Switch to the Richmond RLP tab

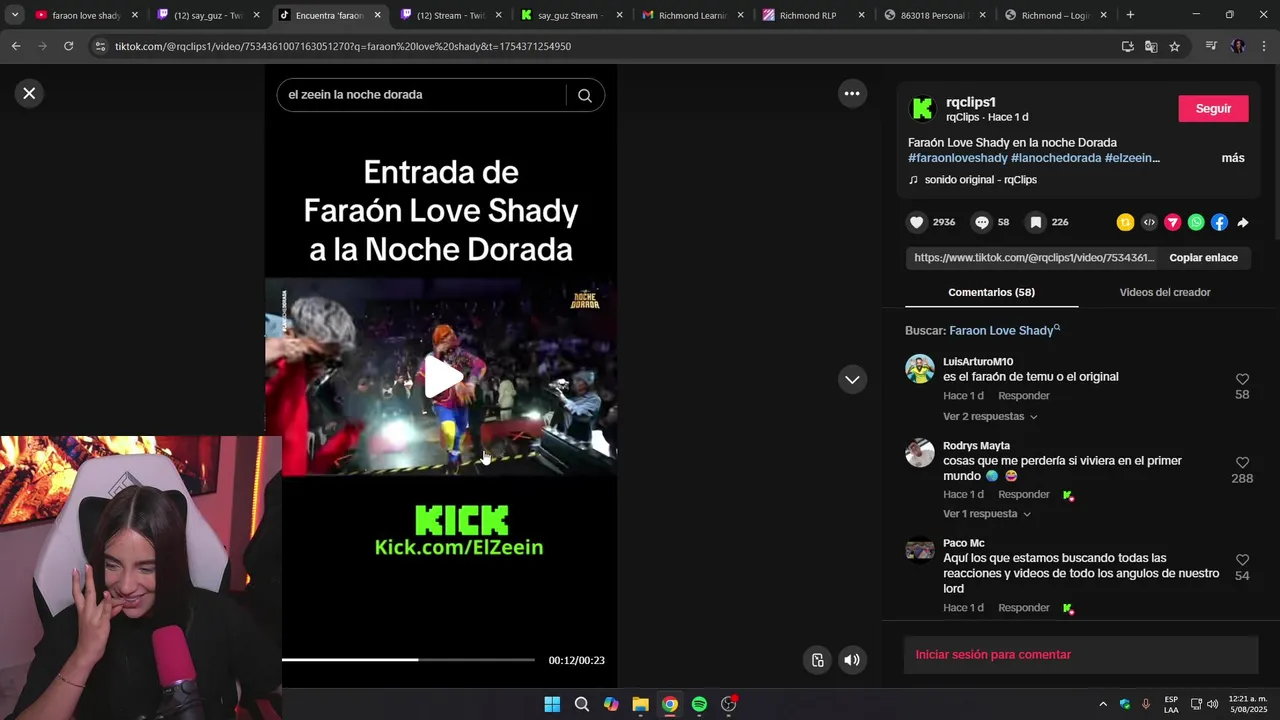(x=815, y=15)
